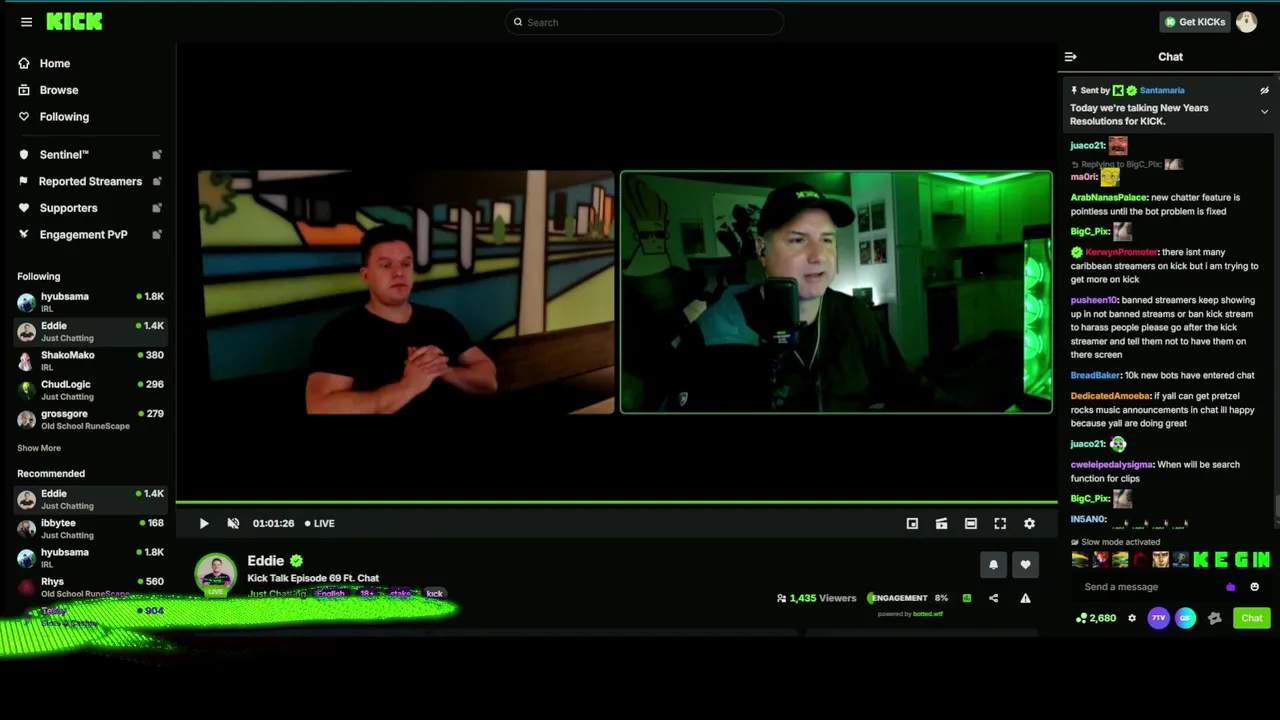Screen dimensions: 1280x720
Task: Open ibbytee channel in Recommended list
Action: pos(90,528)
